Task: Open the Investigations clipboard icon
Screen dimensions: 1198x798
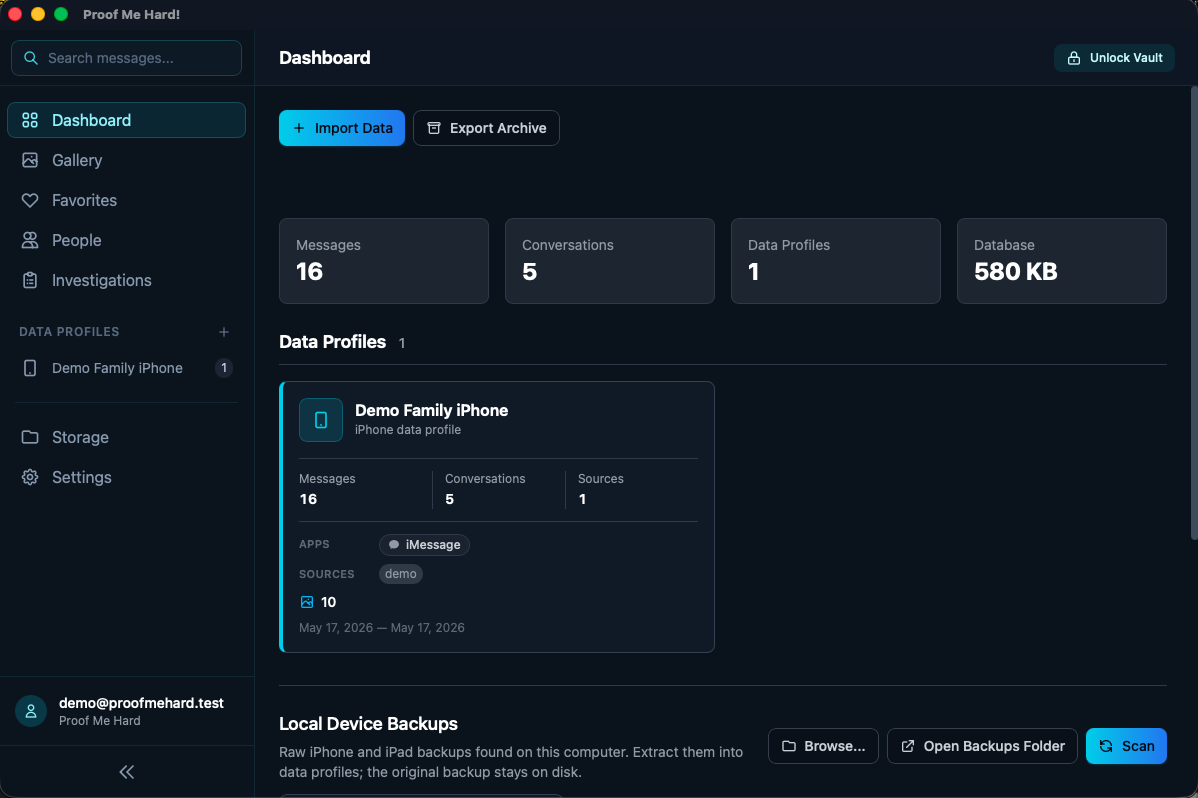Action: click(30, 281)
